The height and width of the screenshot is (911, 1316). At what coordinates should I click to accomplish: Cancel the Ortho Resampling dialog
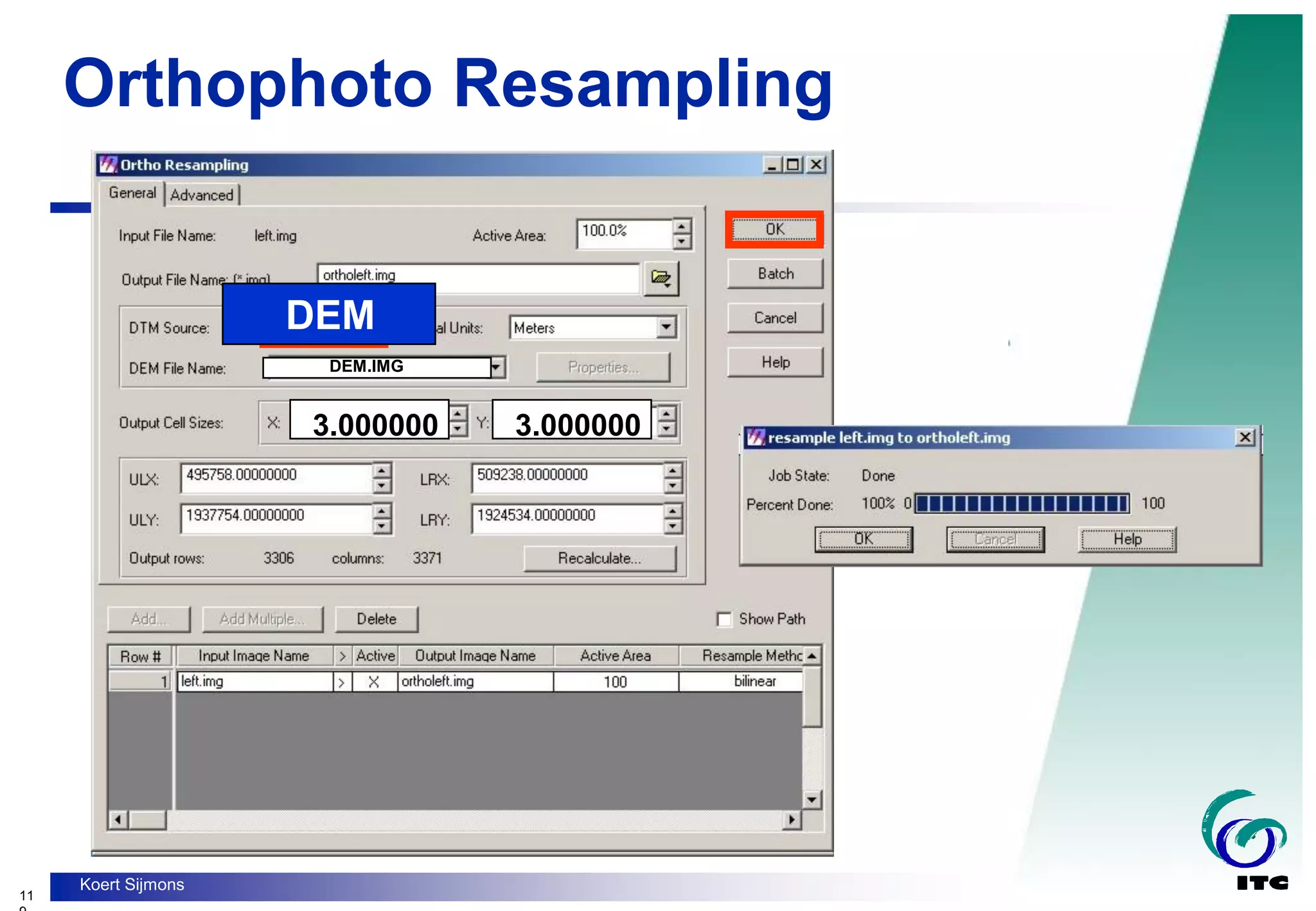[775, 318]
